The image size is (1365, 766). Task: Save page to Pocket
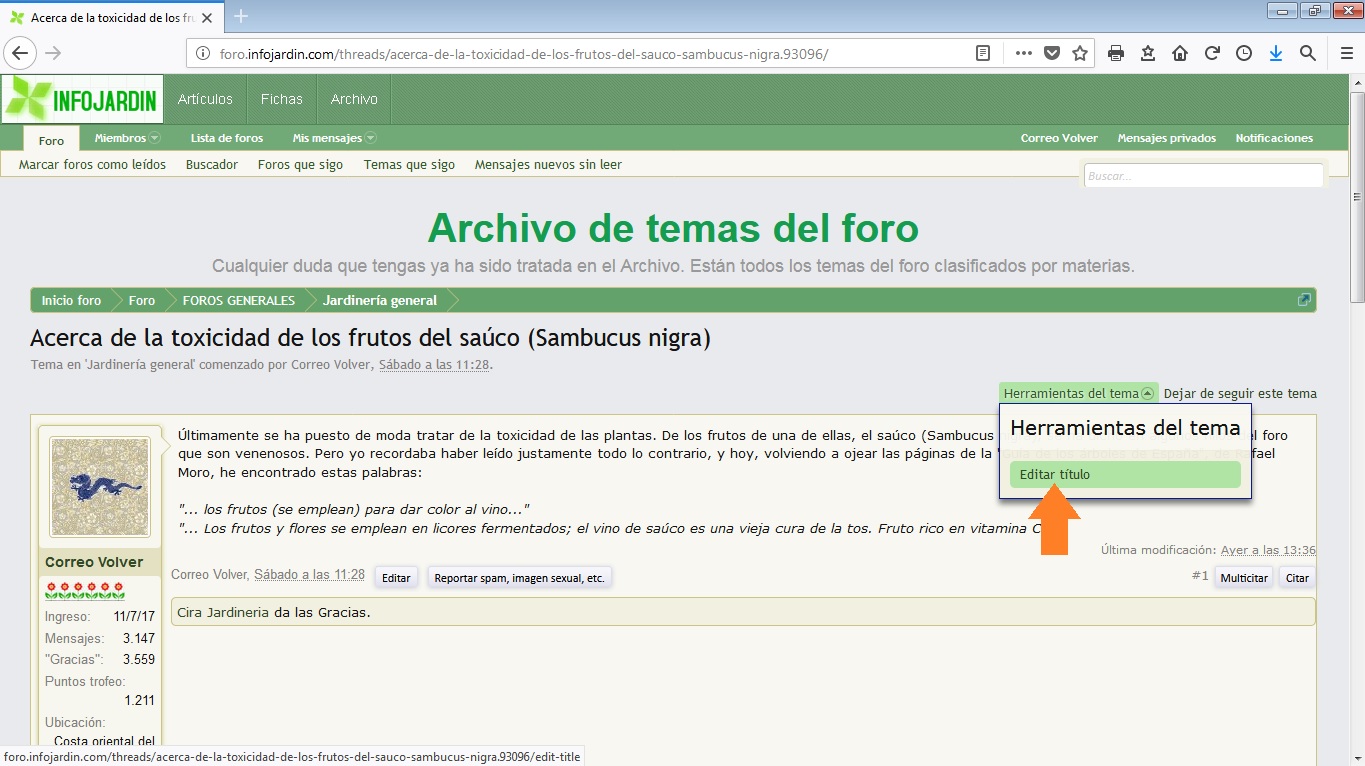1052,53
